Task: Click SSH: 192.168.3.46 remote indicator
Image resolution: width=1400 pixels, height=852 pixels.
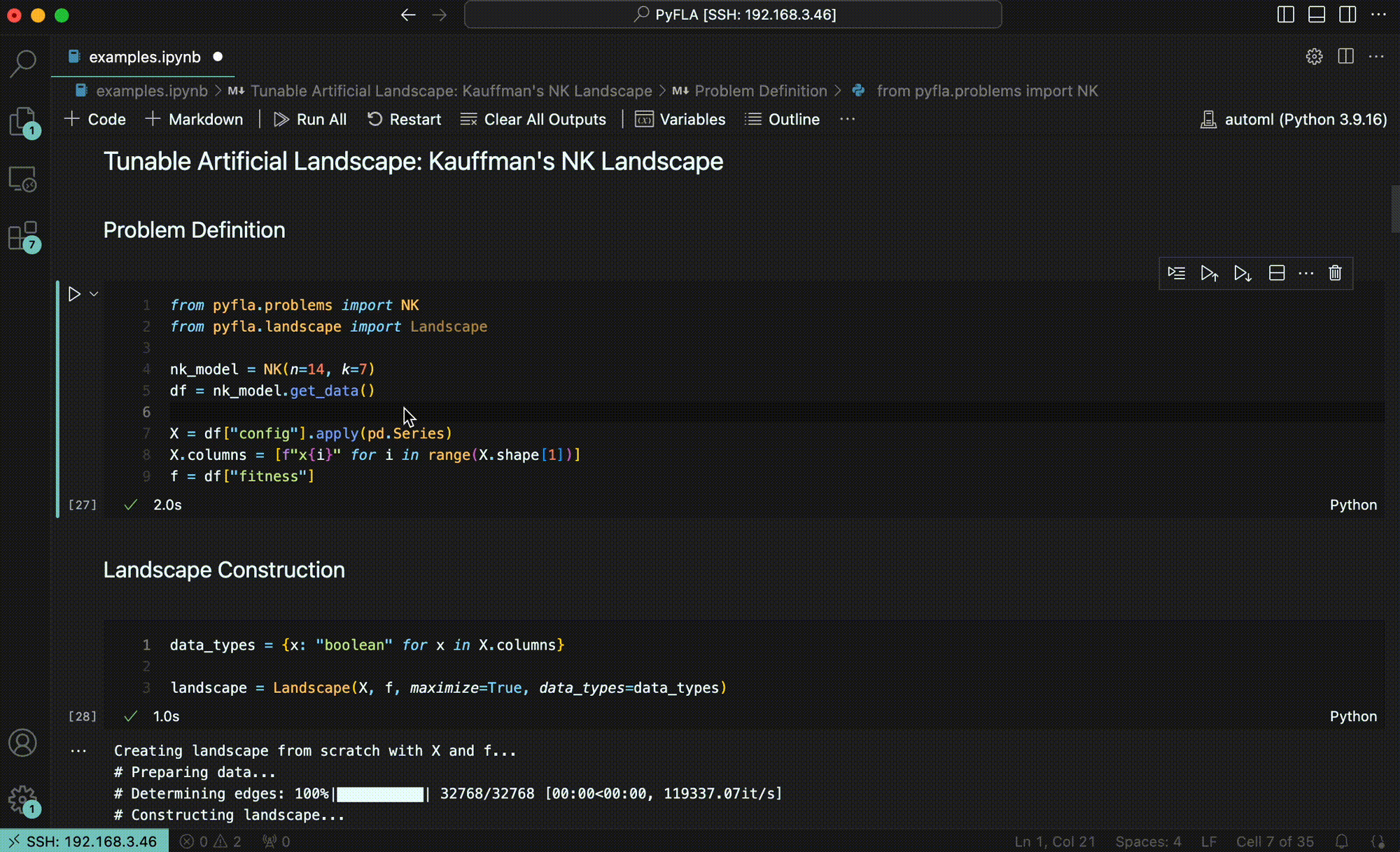Action: click(x=83, y=841)
